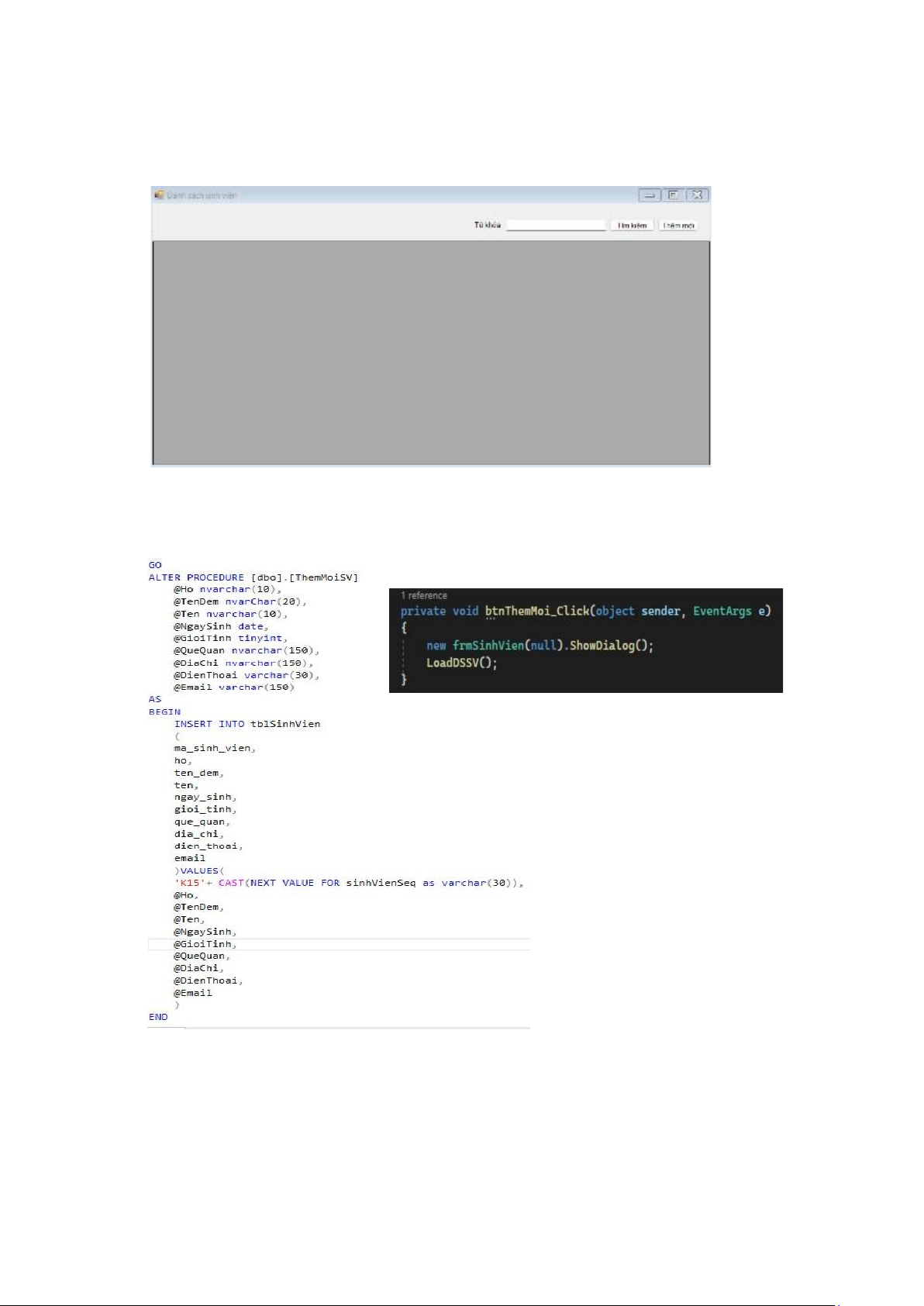Maximize the Danh sách sinh viên window
Screen dimensions: 924x1306
(x=674, y=195)
